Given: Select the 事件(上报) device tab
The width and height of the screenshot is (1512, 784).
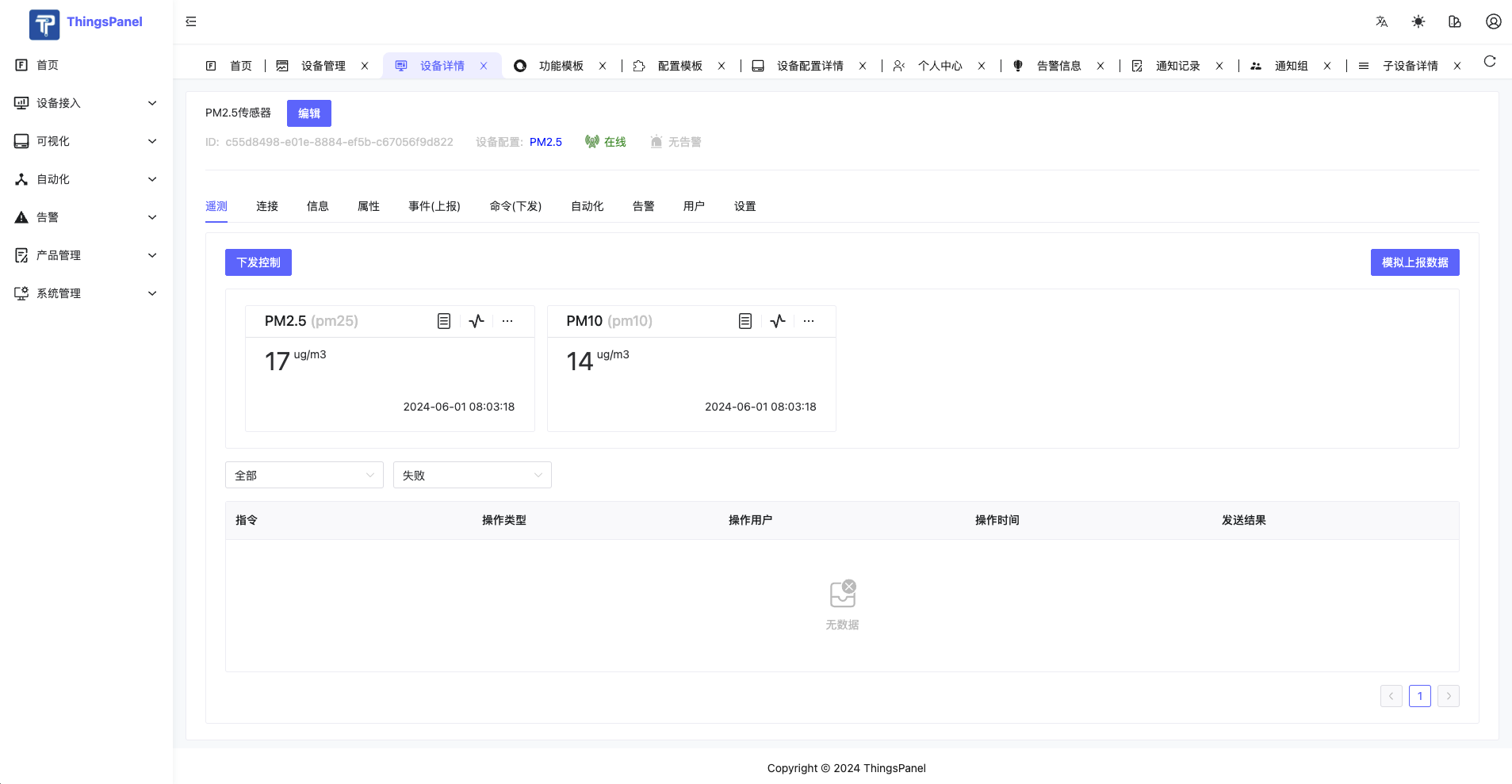Looking at the screenshot, I should pyautogui.click(x=434, y=206).
